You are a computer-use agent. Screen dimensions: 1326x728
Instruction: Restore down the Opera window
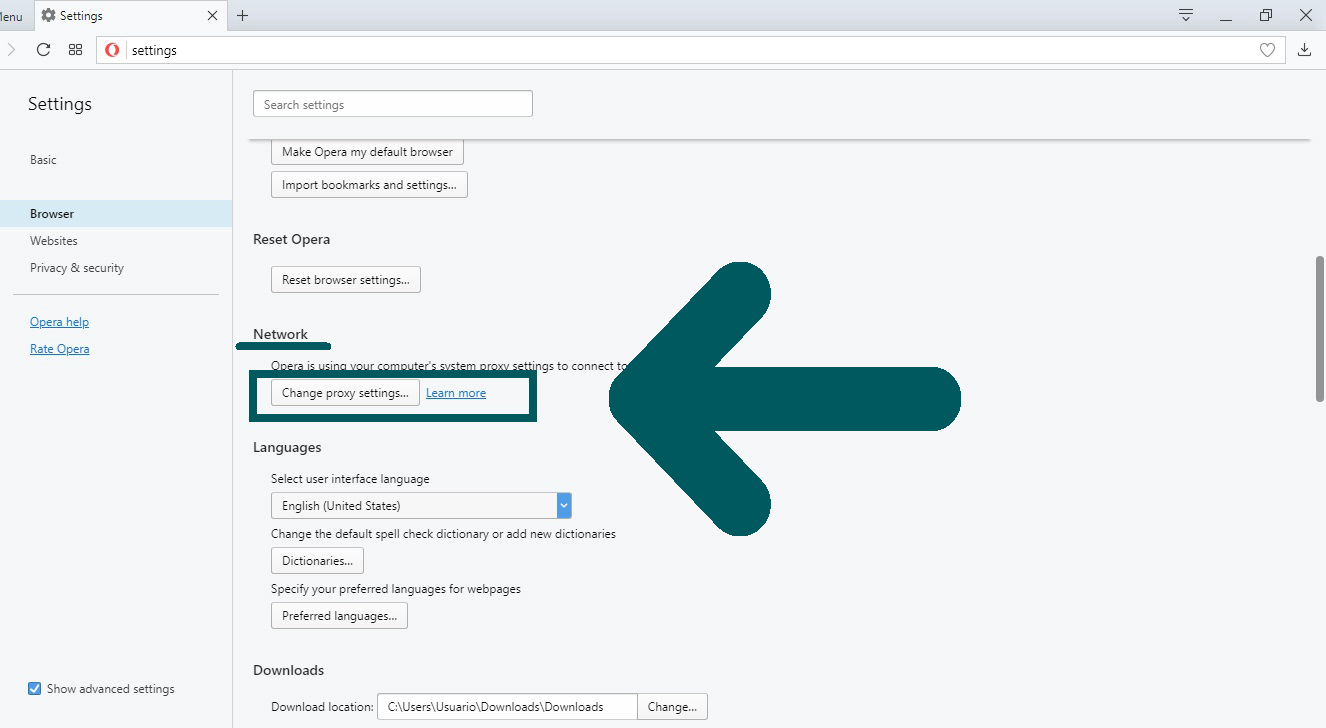[x=1266, y=15]
